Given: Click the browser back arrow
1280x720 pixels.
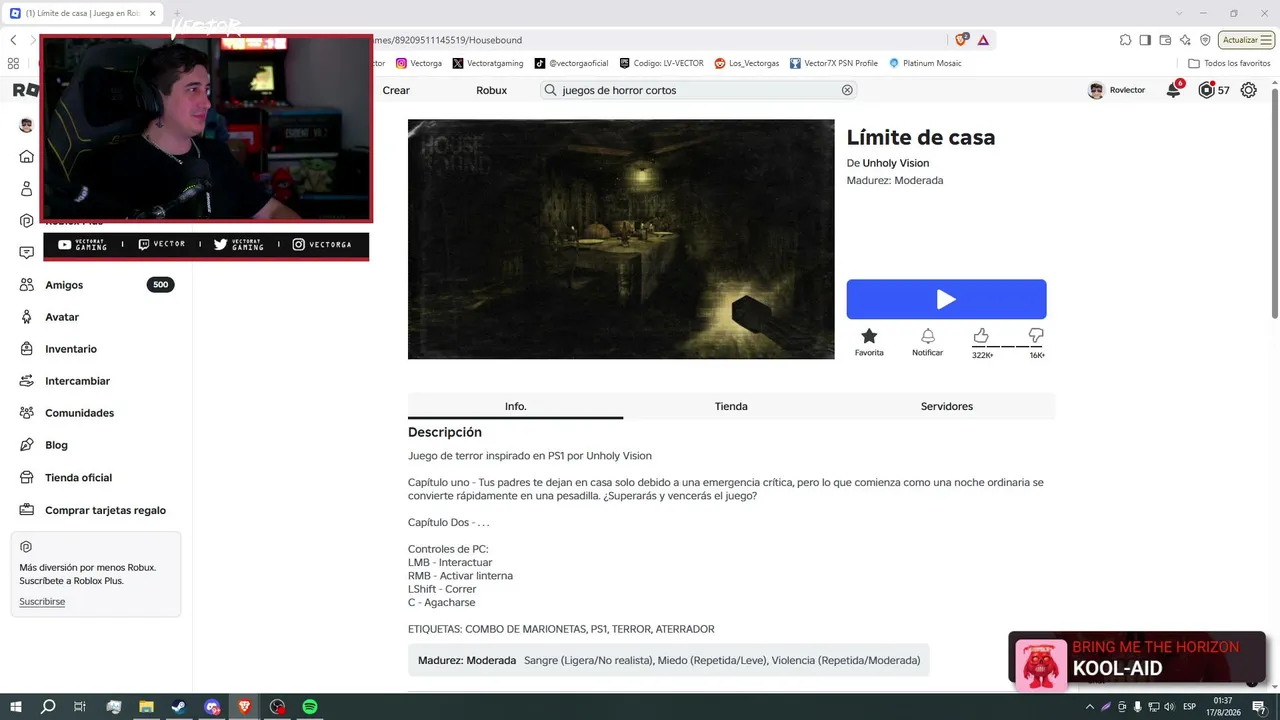Looking at the screenshot, I should pyautogui.click(x=13, y=40).
